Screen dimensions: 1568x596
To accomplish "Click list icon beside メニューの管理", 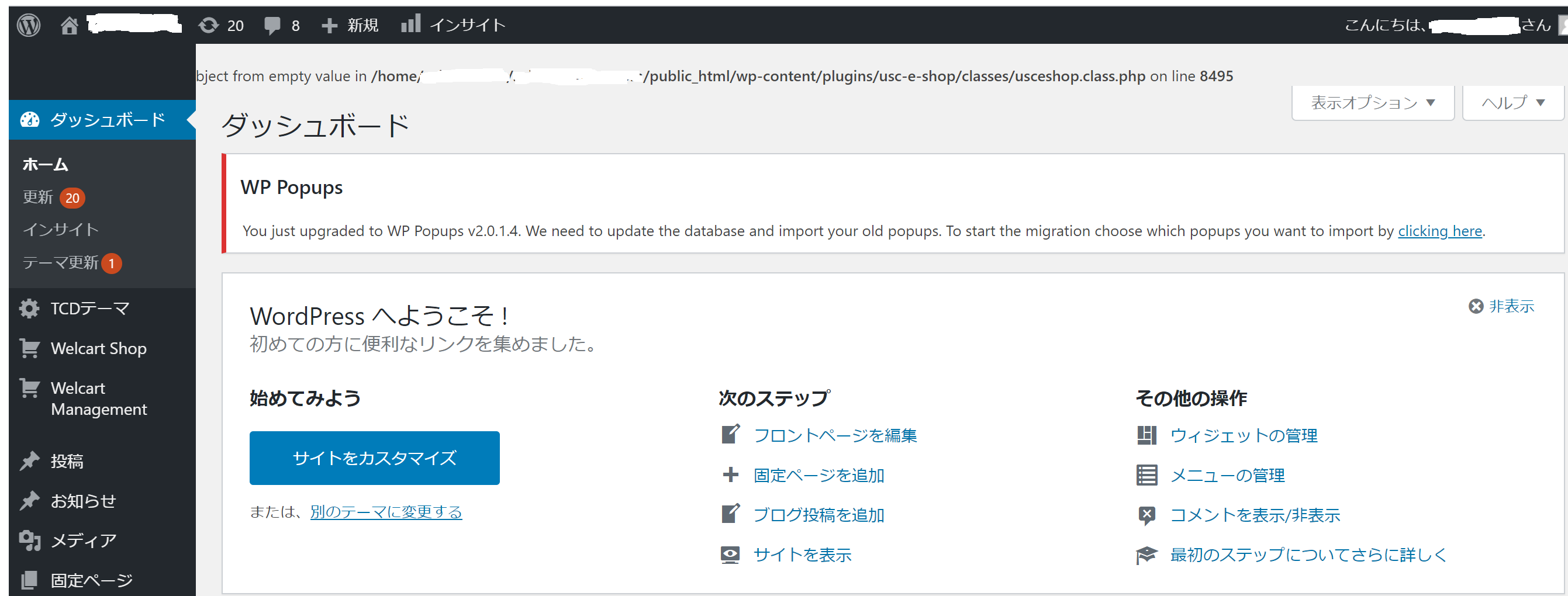I will (1147, 475).
